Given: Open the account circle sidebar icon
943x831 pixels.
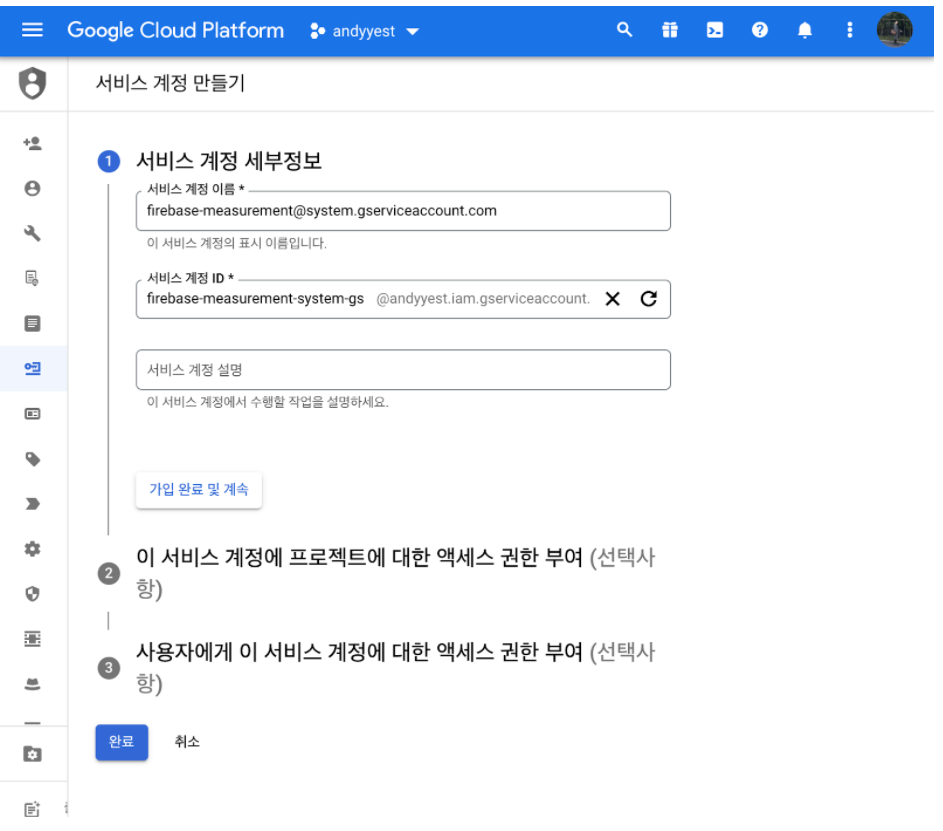Looking at the screenshot, I should click(32, 188).
